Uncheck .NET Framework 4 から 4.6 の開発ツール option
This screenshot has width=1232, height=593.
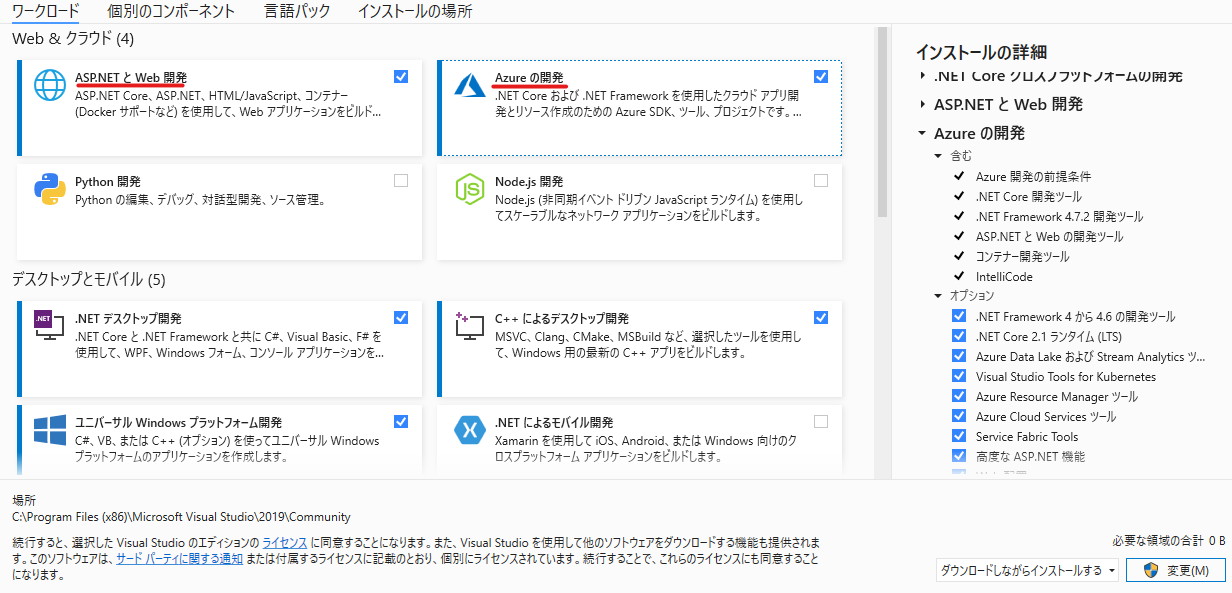coord(960,316)
